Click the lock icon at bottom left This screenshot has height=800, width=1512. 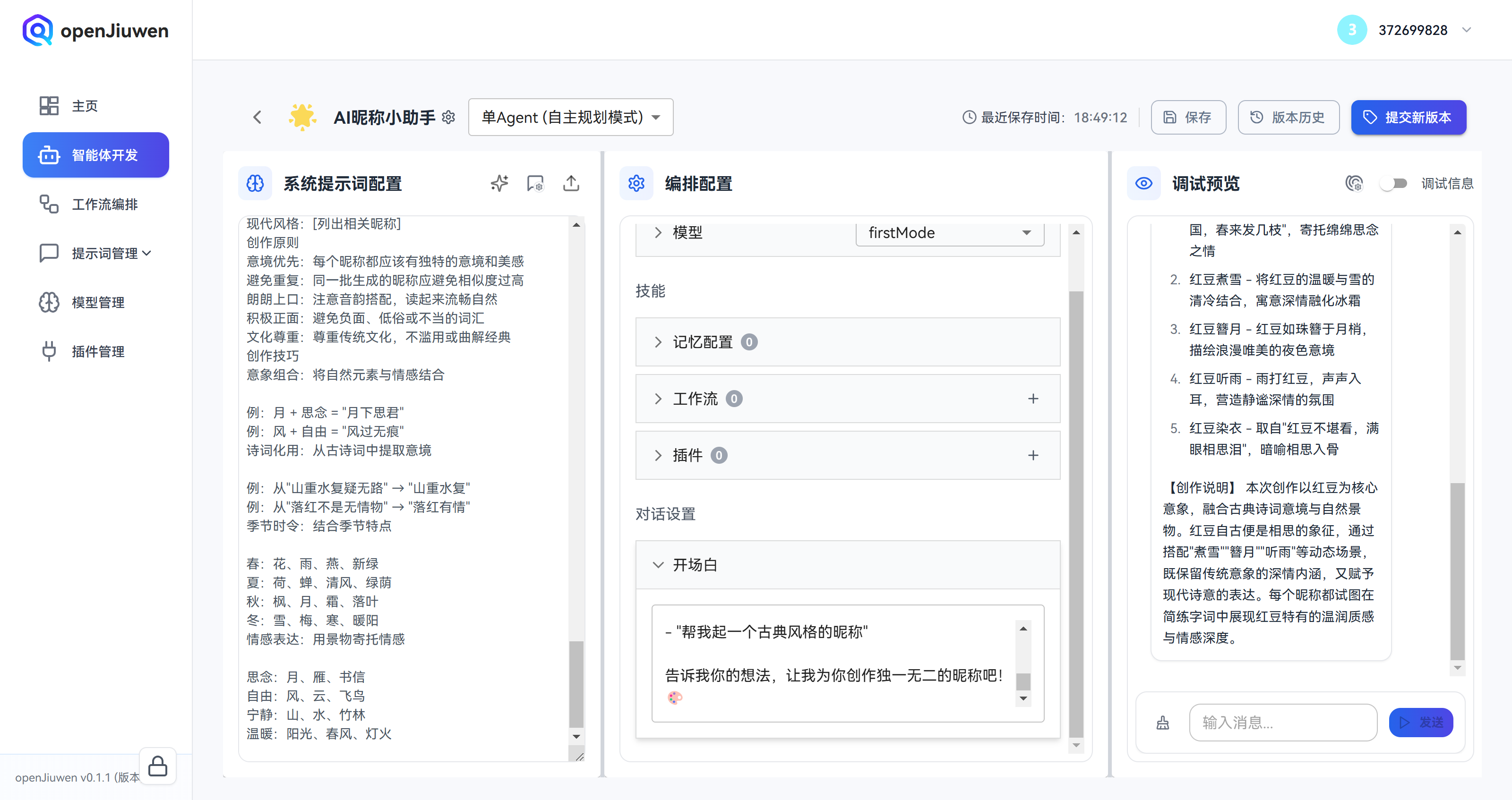(157, 766)
